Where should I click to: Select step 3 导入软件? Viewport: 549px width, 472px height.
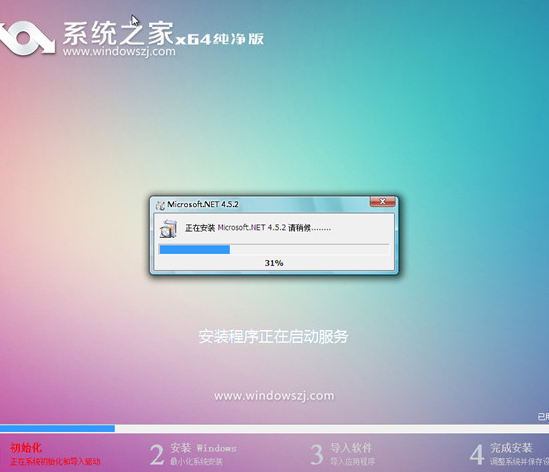point(342,454)
